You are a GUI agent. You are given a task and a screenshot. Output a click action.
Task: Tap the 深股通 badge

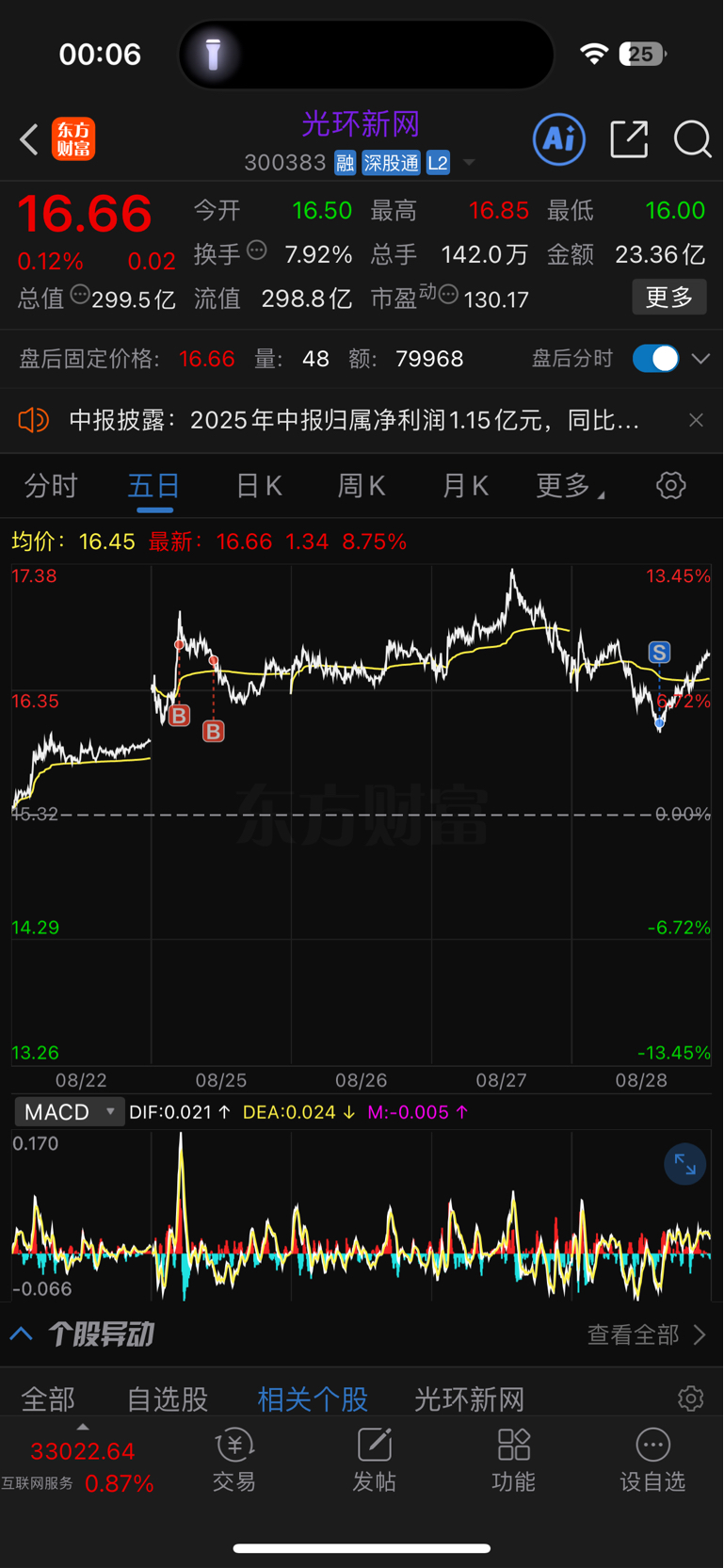coord(391,163)
